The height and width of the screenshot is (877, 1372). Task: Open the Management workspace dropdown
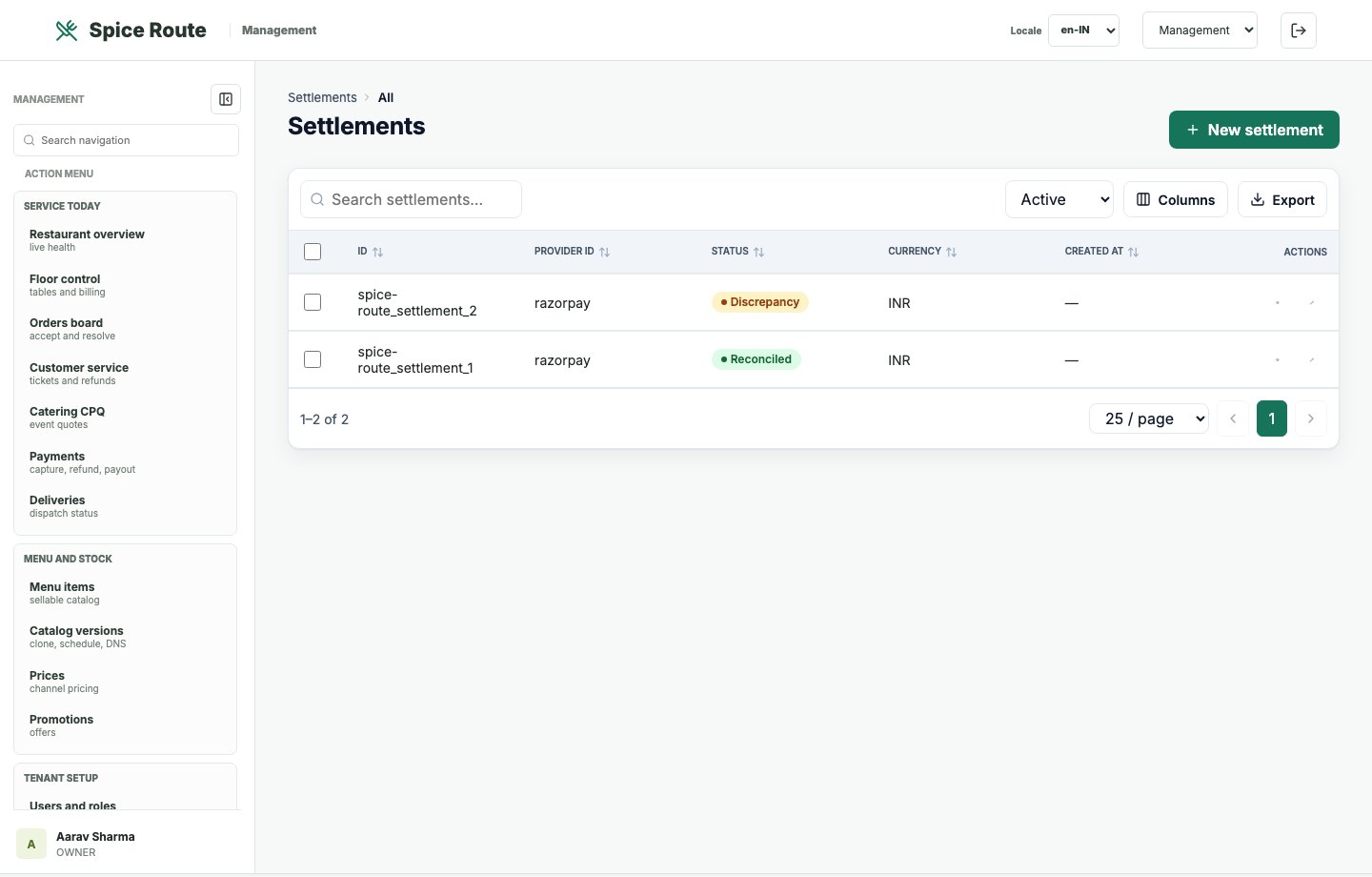[x=1200, y=31]
